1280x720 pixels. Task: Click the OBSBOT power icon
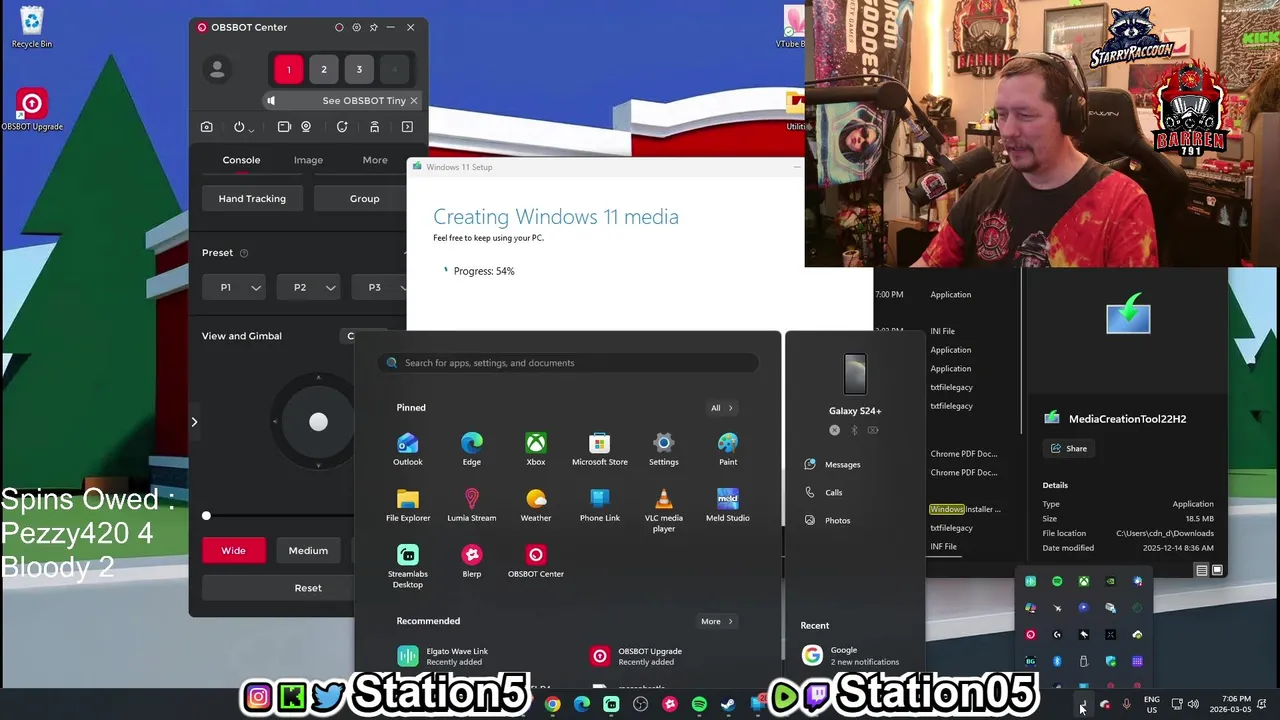click(239, 127)
